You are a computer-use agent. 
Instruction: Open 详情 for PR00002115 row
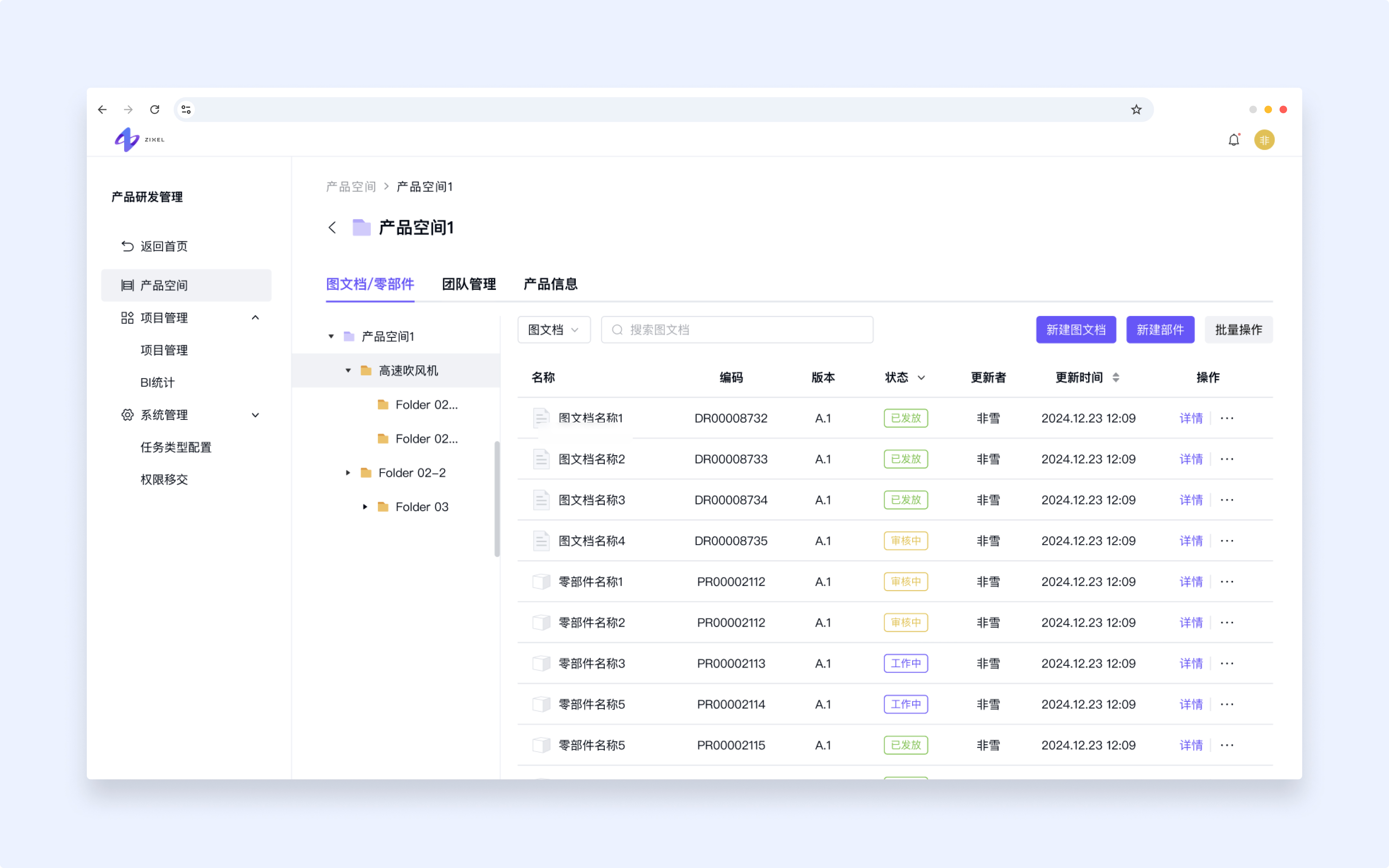(x=1191, y=745)
